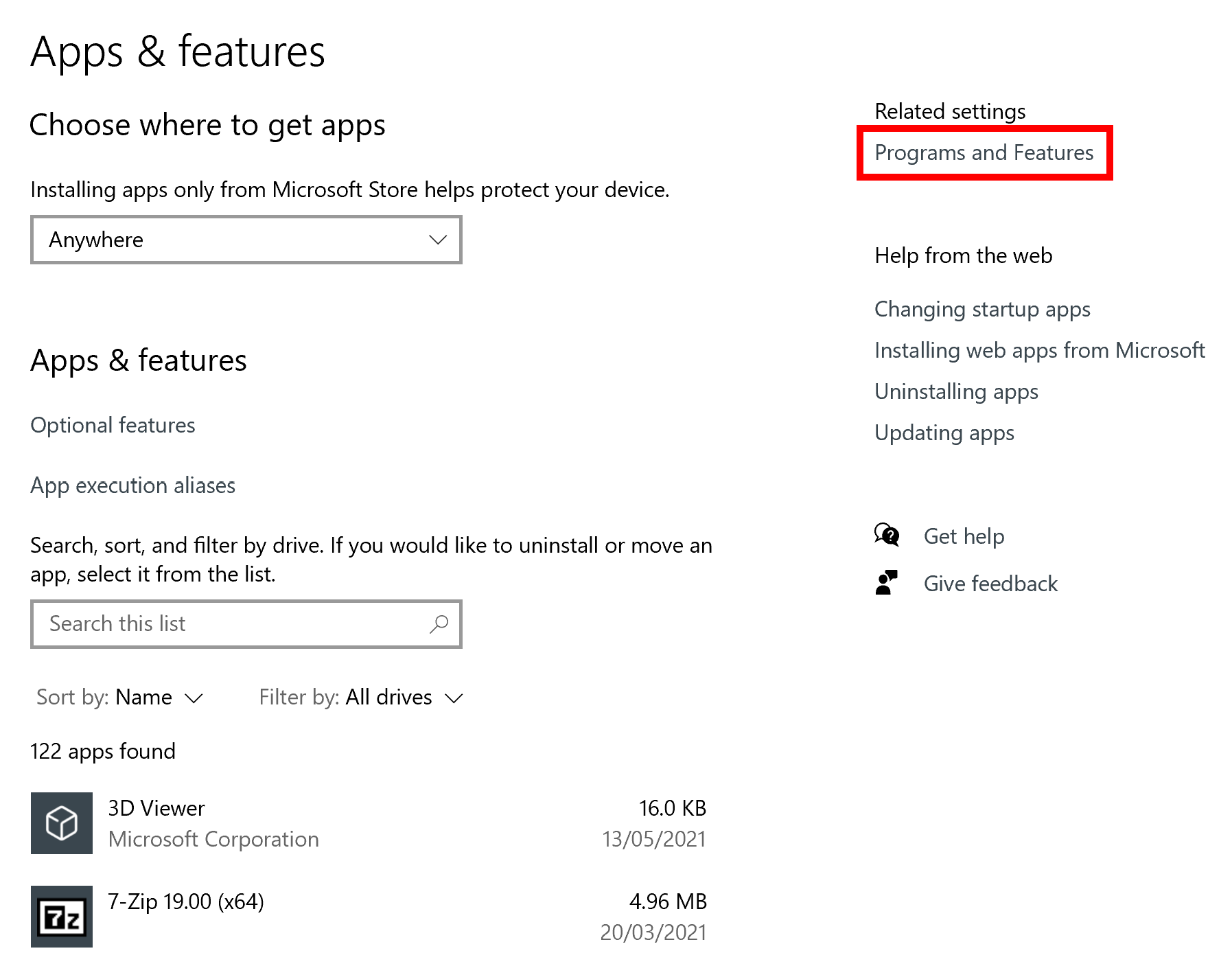Click the Get help link text
The width and height of the screenshot is (1232, 964).
tap(964, 536)
